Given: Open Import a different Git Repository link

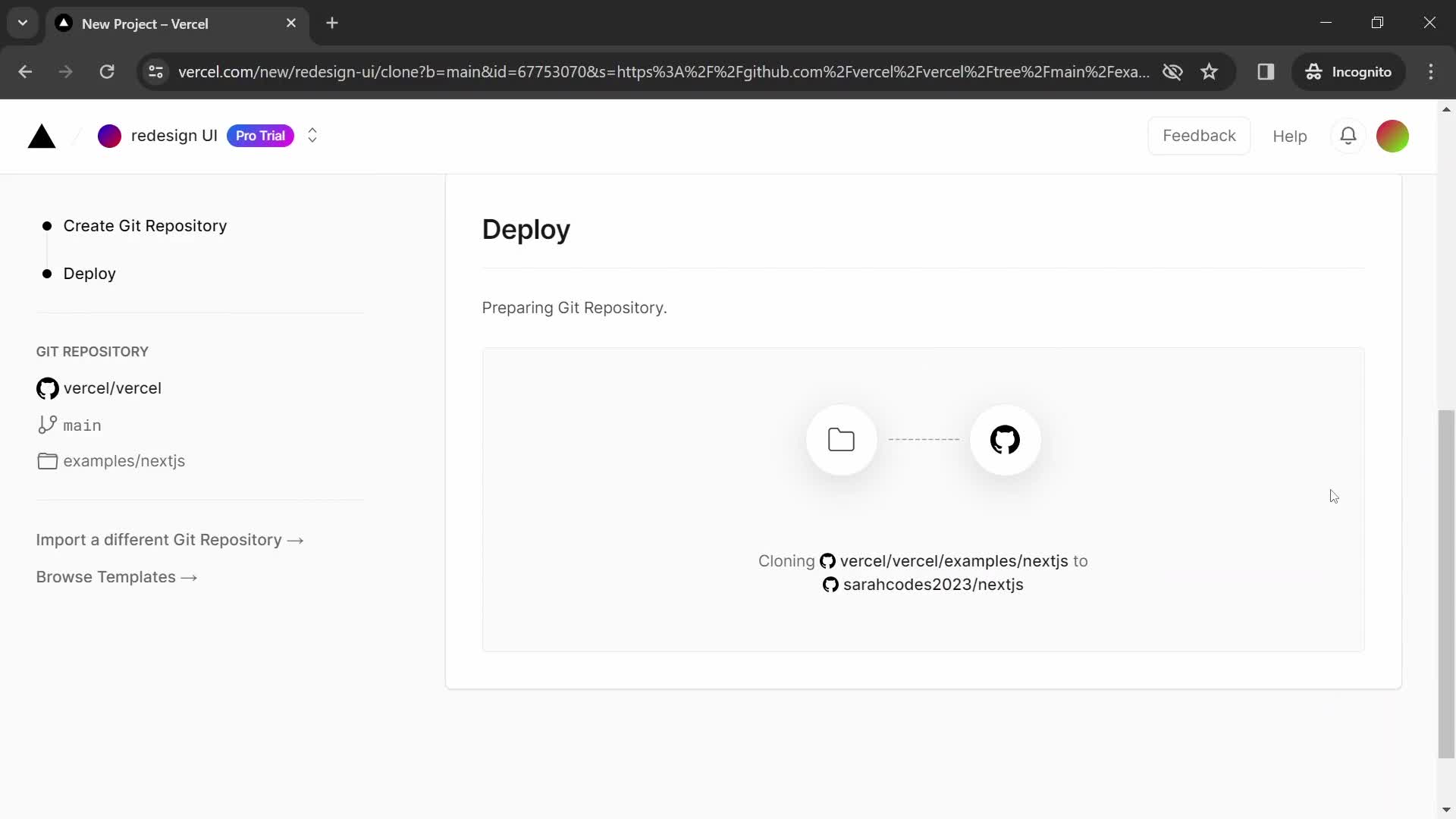Looking at the screenshot, I should click(x=171, y=539).
